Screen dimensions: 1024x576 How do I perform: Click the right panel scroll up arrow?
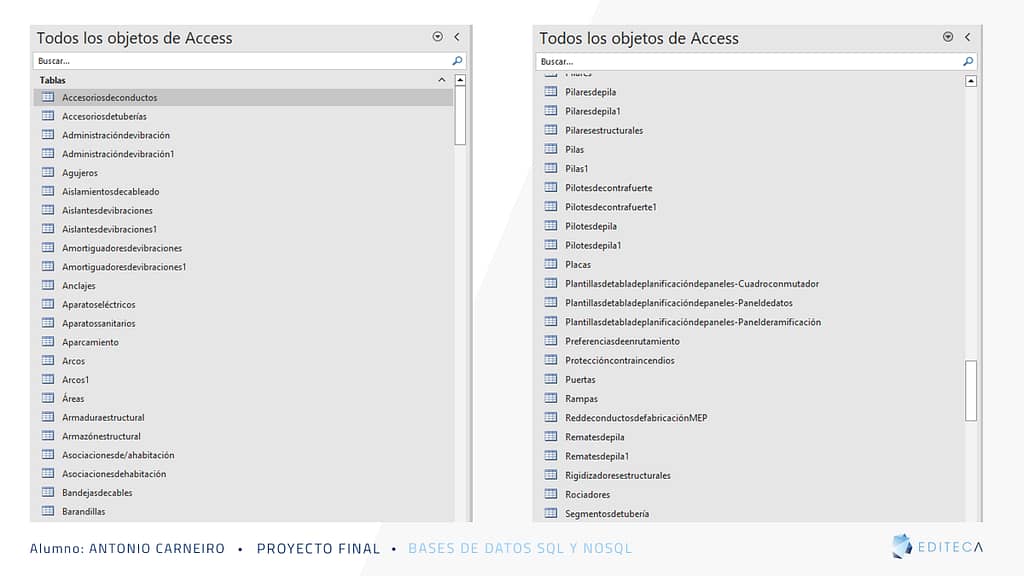click(971, 81)
